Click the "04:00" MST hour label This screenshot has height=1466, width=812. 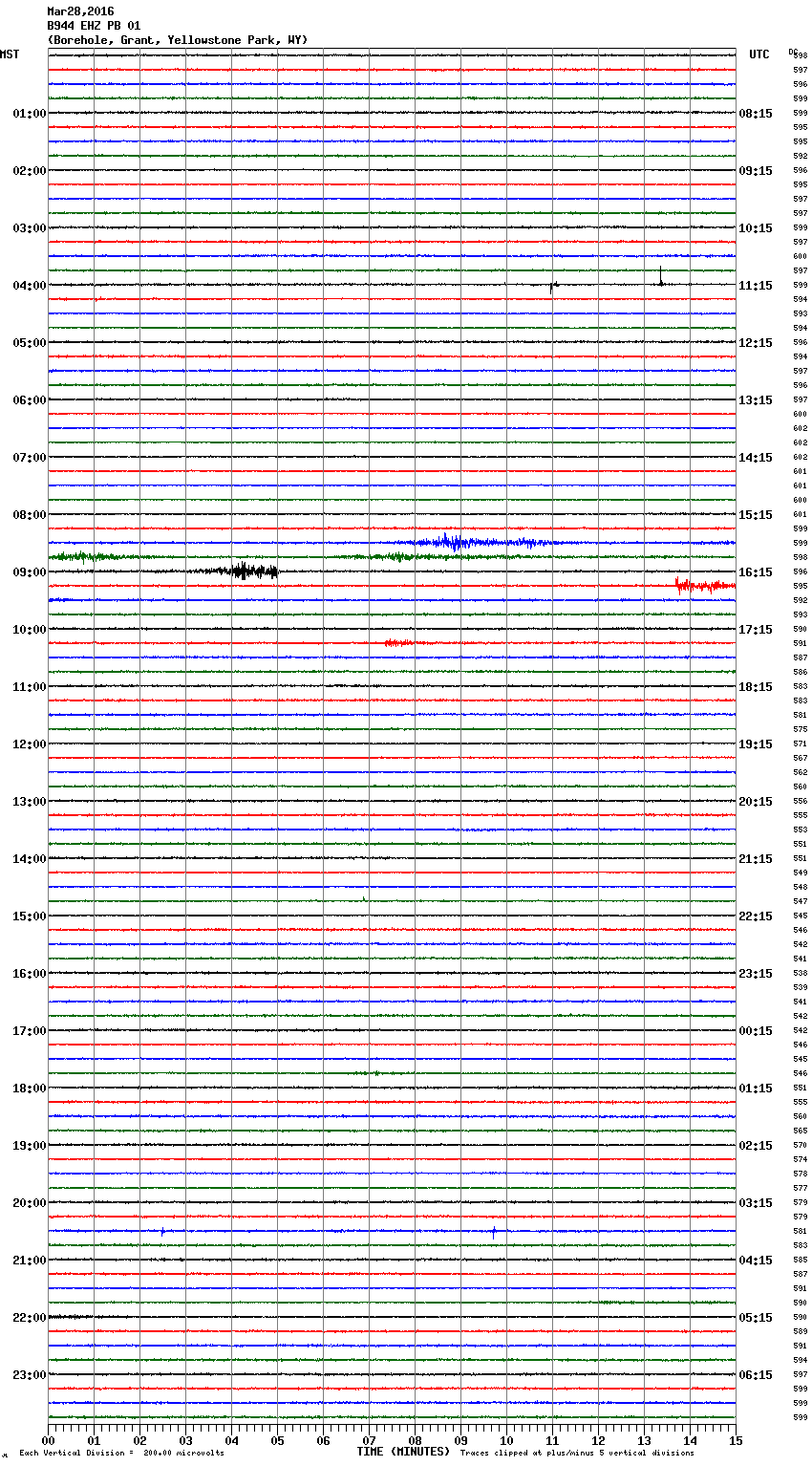(29, 286)
